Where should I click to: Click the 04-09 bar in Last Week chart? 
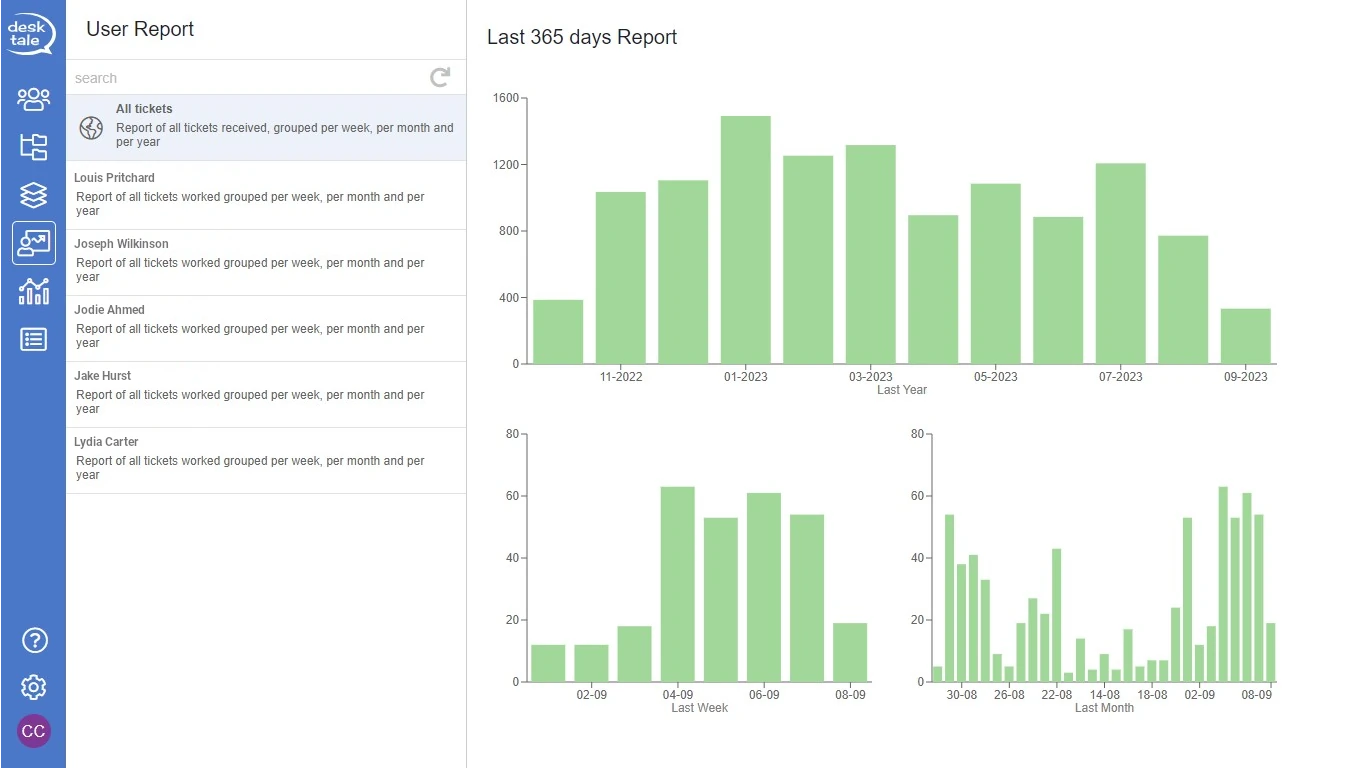(x=678, y=584)
